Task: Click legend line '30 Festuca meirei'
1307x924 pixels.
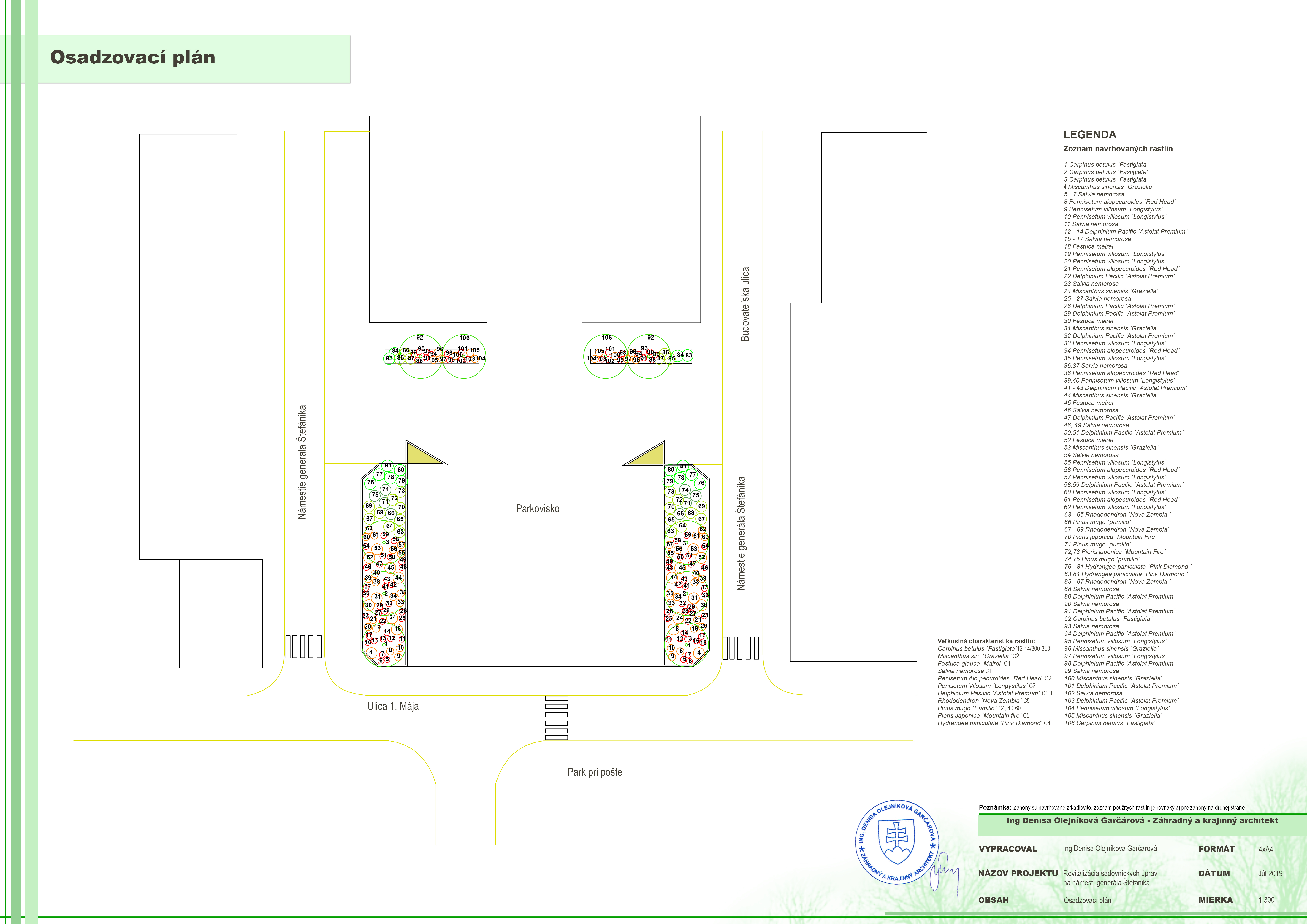Action: (x=1088, y=321)
